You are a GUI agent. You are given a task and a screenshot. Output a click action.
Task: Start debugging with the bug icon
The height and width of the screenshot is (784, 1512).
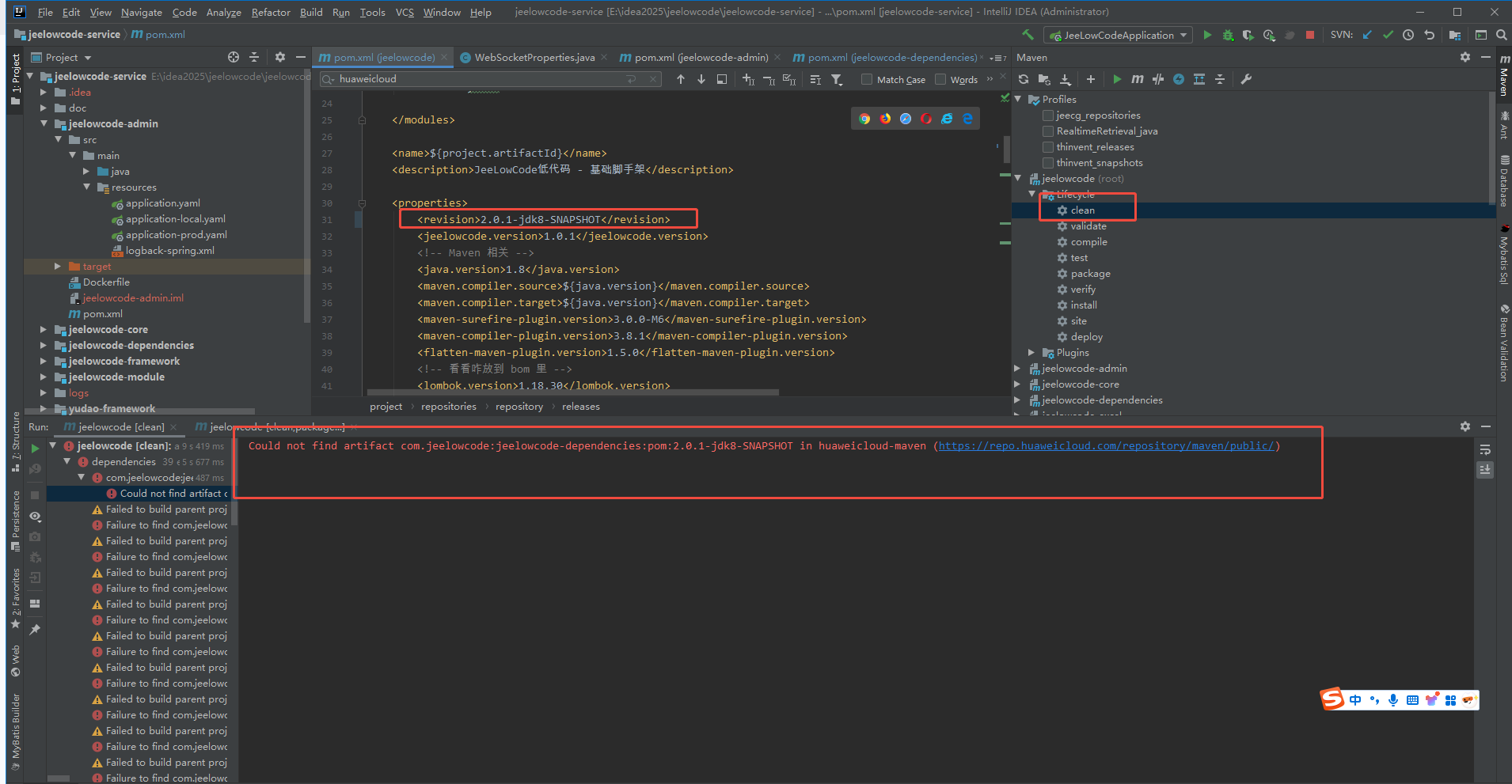[1228, 35]
